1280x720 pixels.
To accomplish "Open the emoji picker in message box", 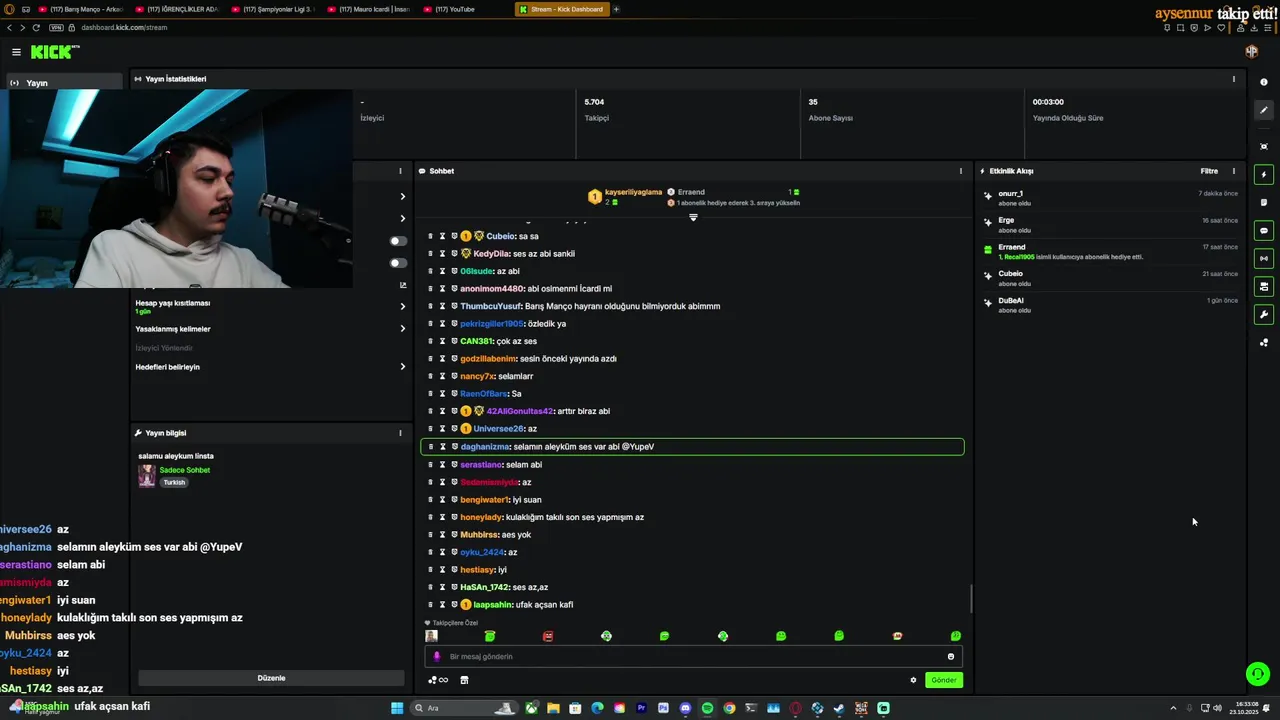I will (x=951, y=657).
